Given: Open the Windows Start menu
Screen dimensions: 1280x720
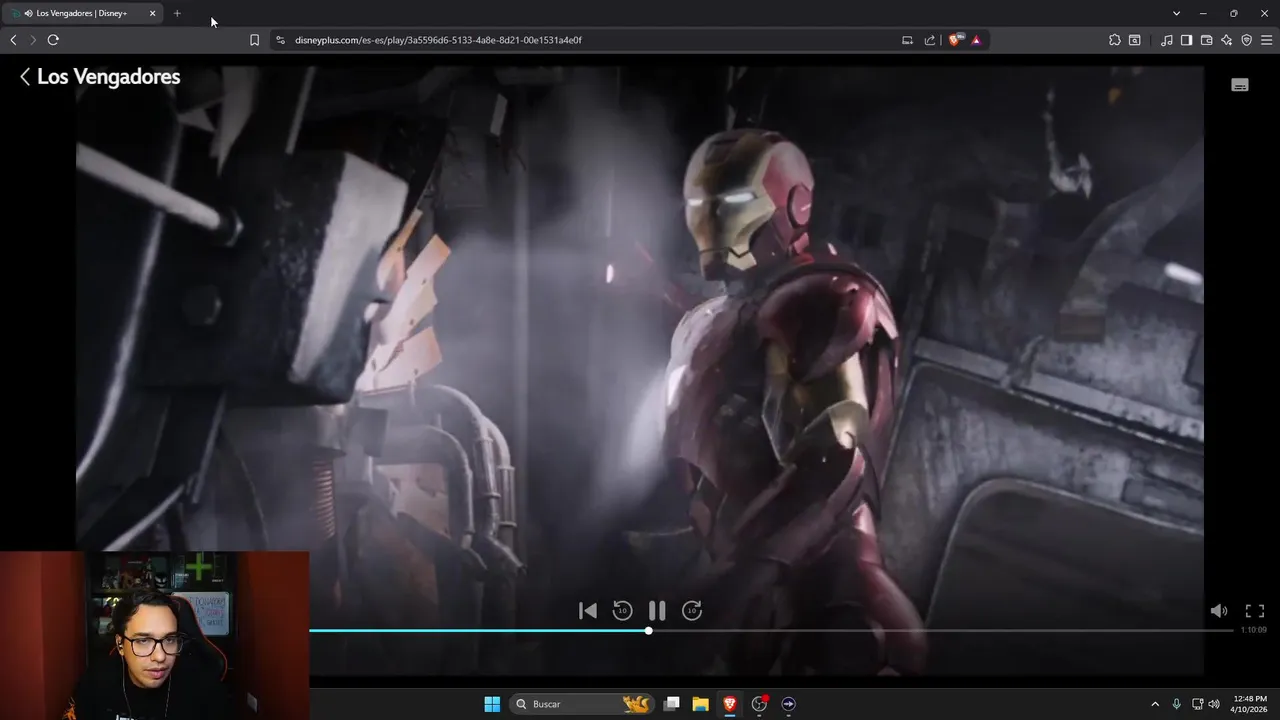Looking at the screenshot, I should click(x=492, y=704).
